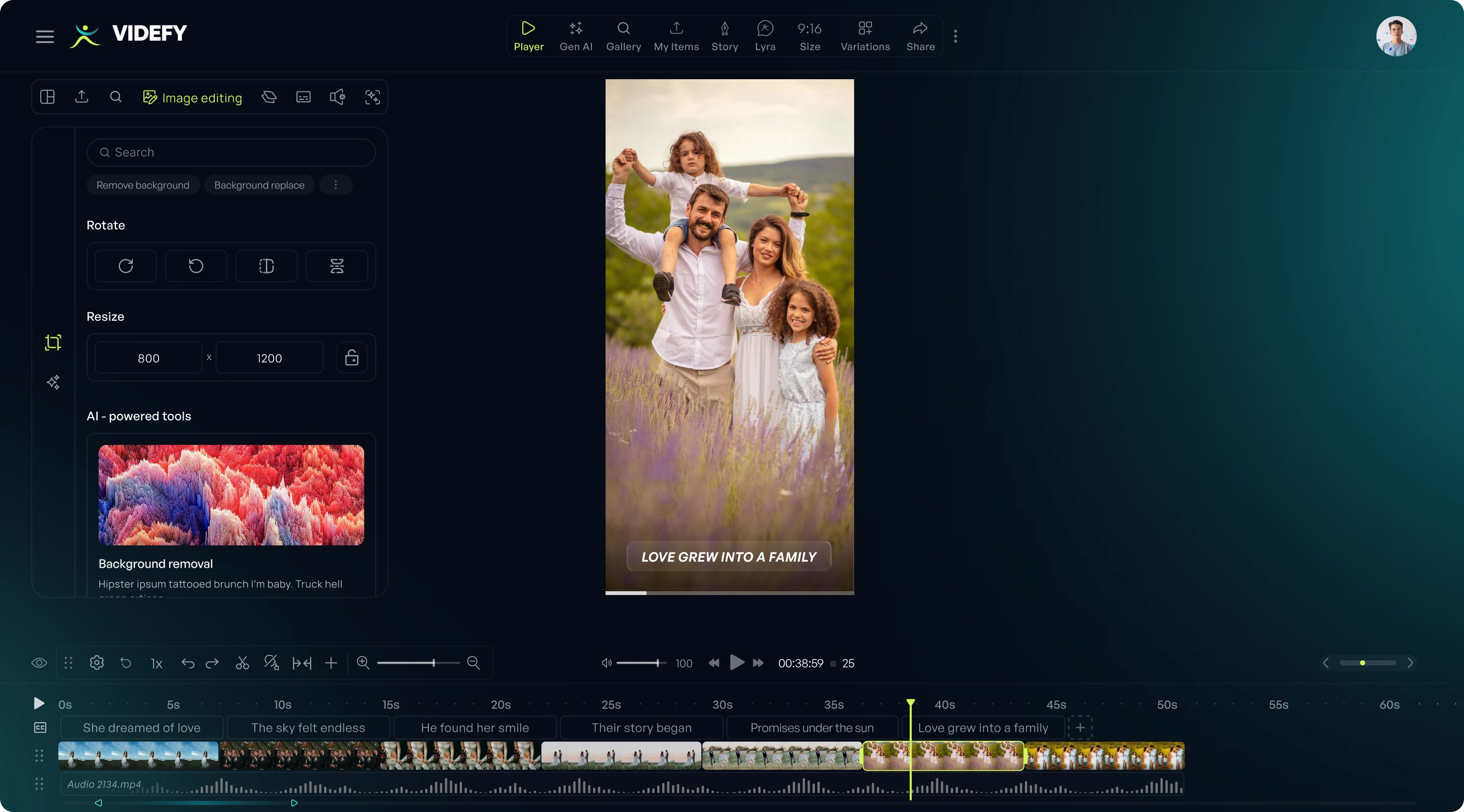Open the 9:16 Size selector

point(810,36)
